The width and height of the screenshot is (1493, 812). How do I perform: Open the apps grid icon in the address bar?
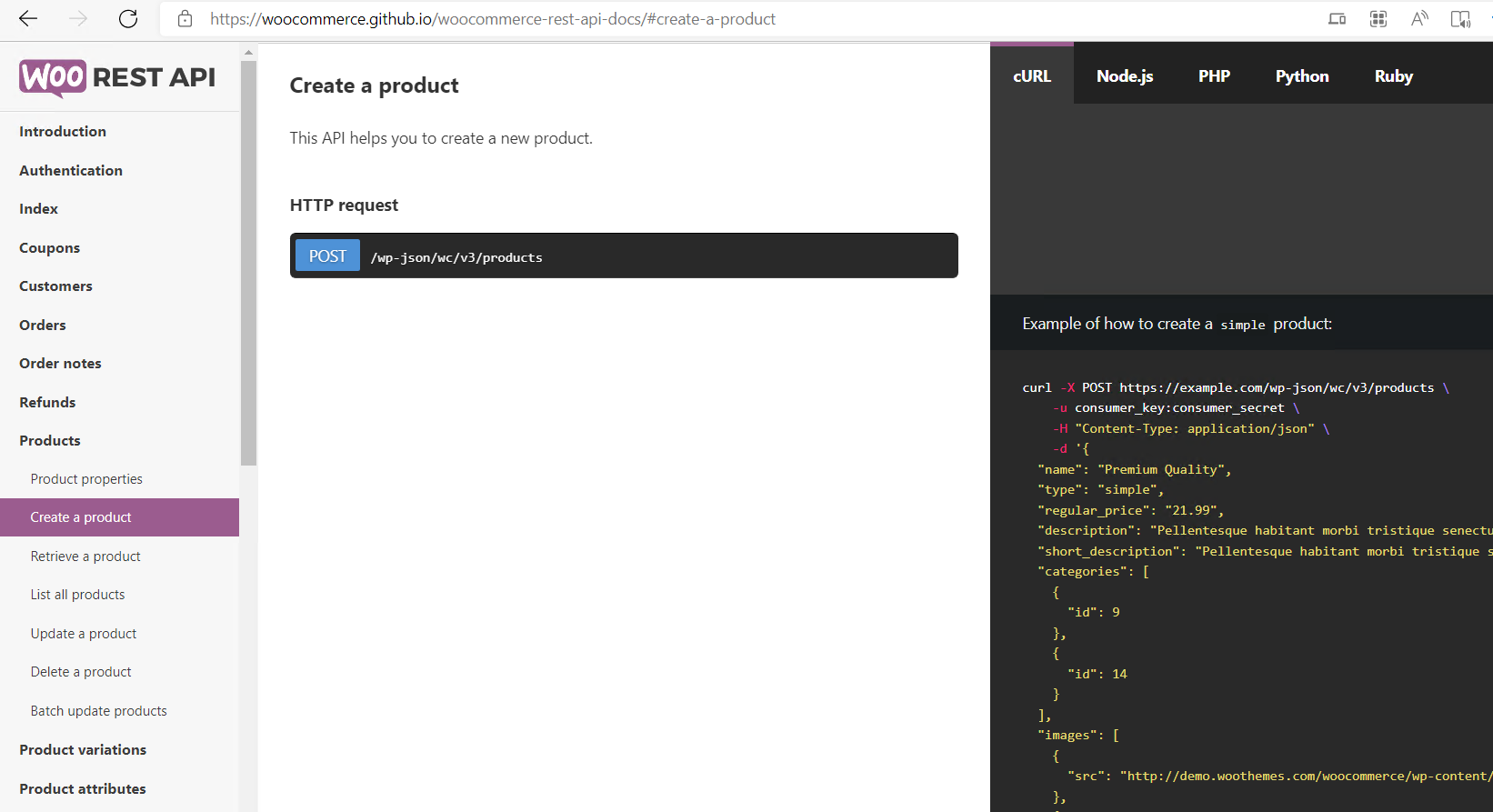pos(1378,19)
